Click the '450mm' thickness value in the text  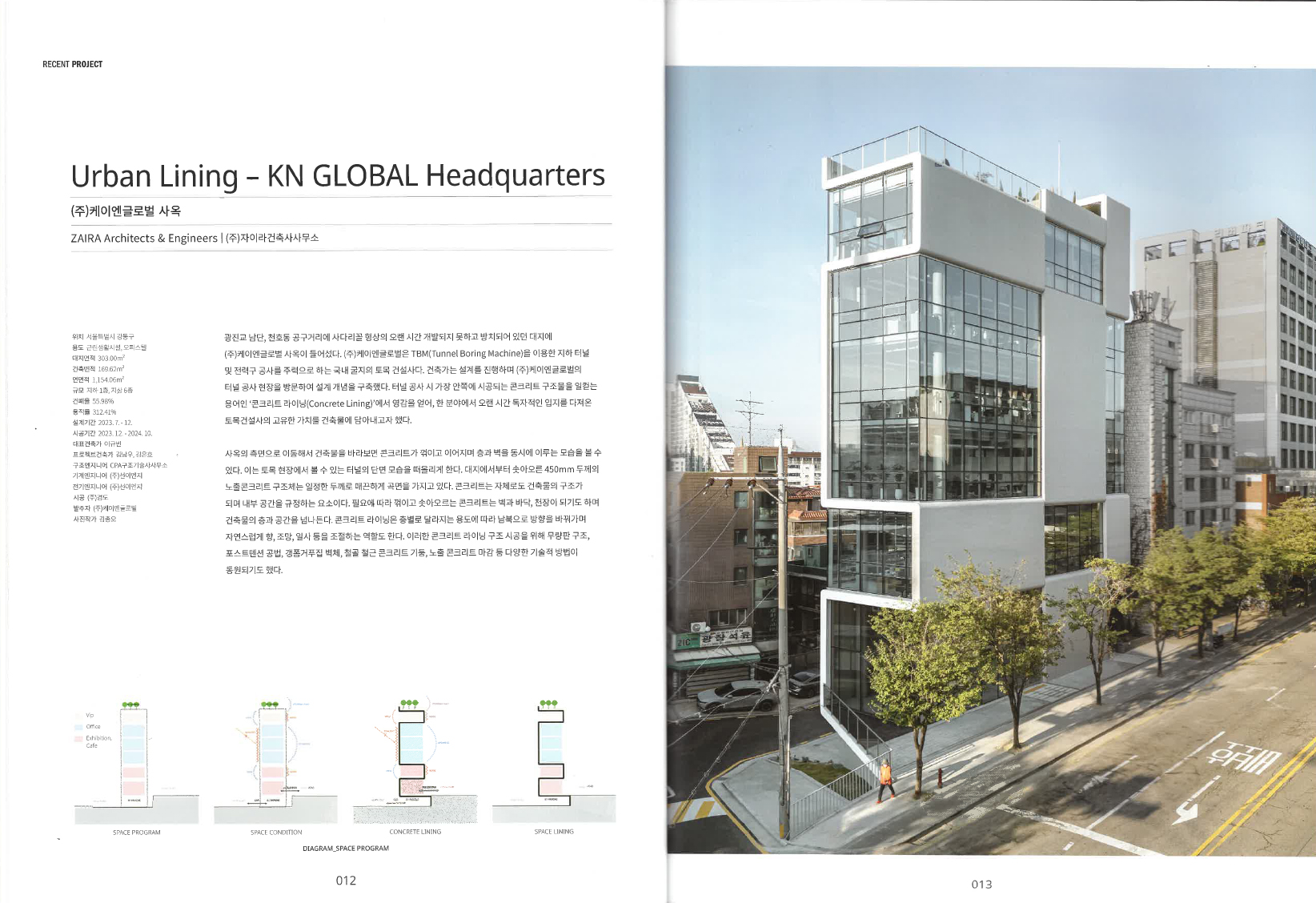click(559, 470)
